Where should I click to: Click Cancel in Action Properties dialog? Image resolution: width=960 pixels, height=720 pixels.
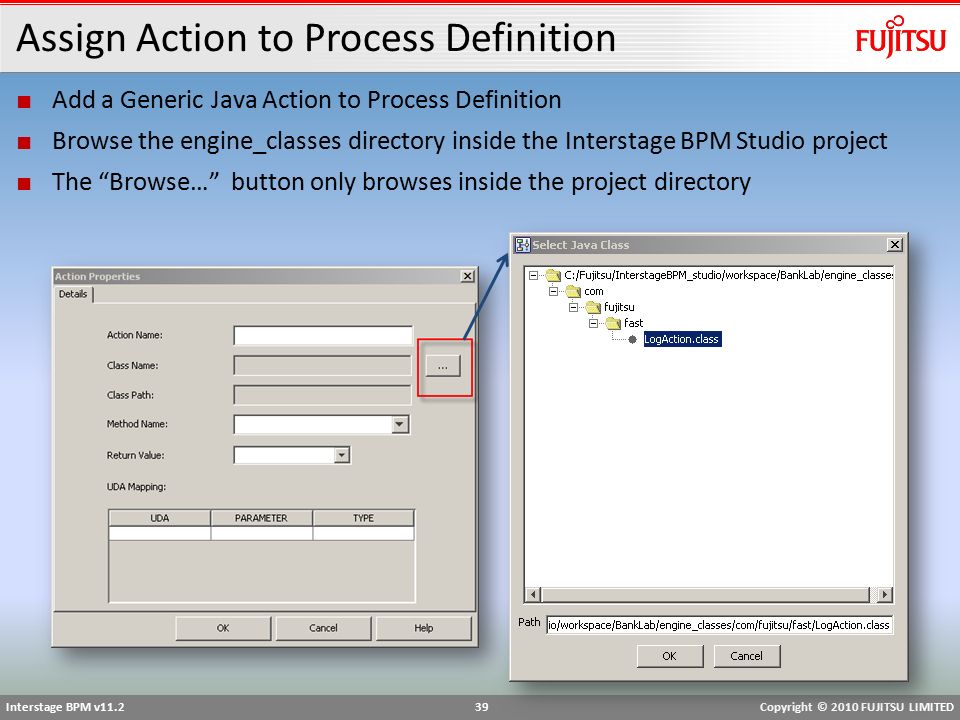click(x=323, y=628)
